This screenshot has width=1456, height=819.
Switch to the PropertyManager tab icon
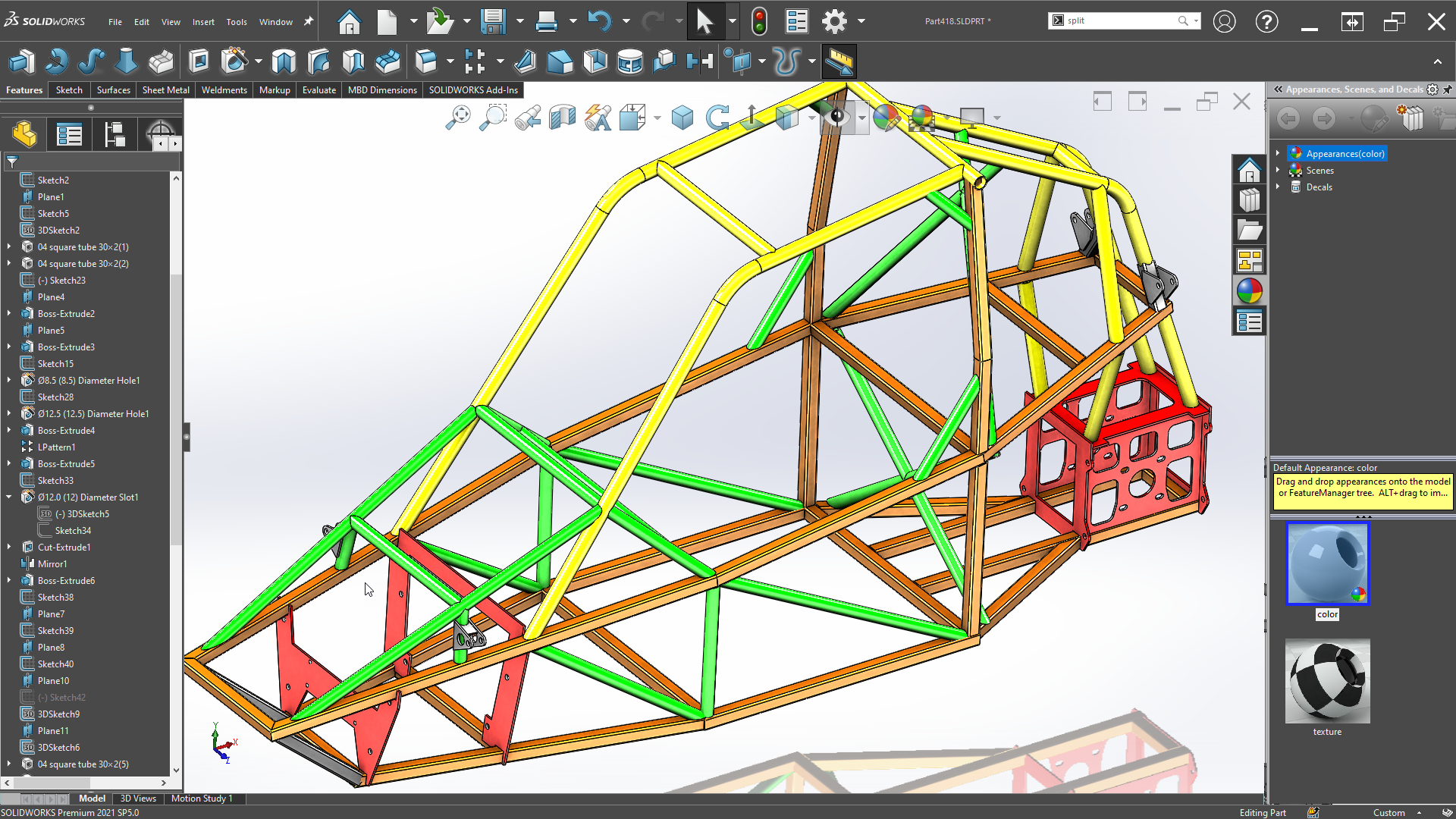point(69,134)
